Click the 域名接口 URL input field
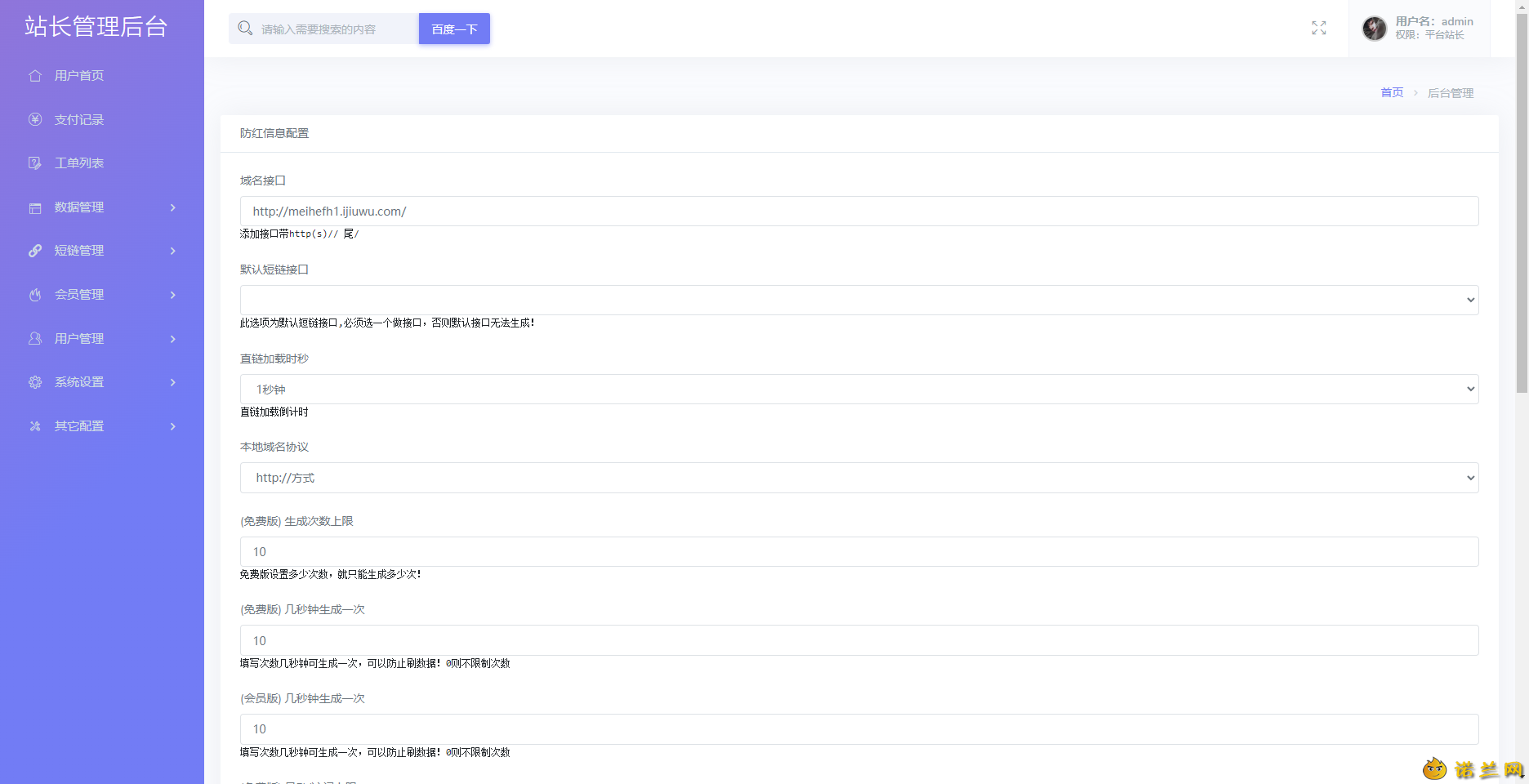Viewport: 1529px width, 784px height. [x=859, y=211]
